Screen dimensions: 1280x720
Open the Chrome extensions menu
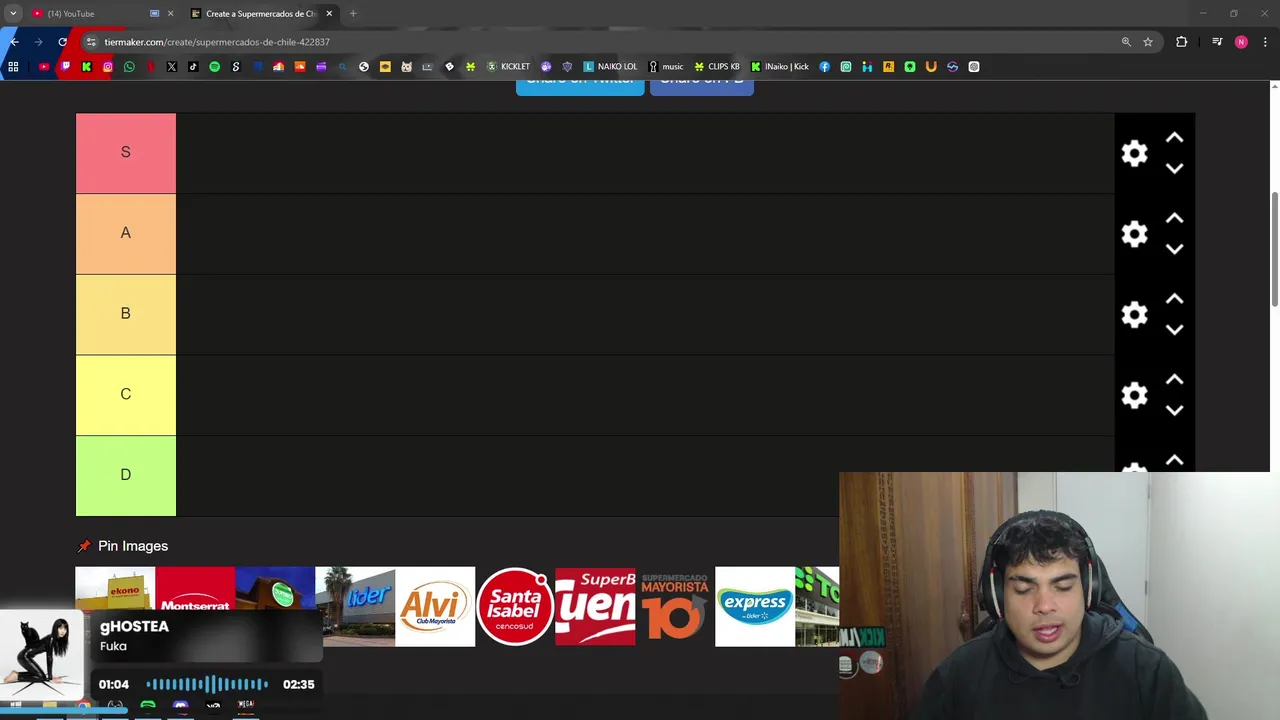pyautogui.click(x=1182, y=42)
